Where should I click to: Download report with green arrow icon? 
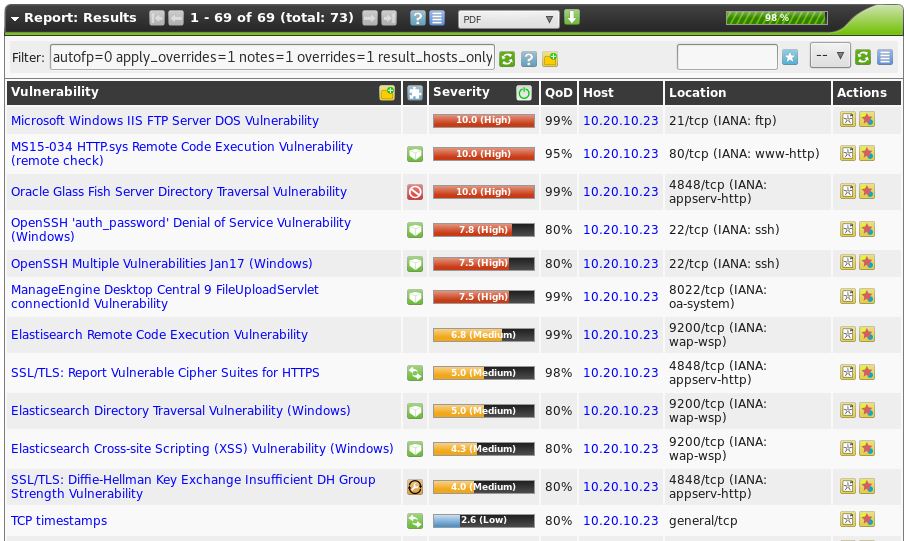[x=571, y=17]
